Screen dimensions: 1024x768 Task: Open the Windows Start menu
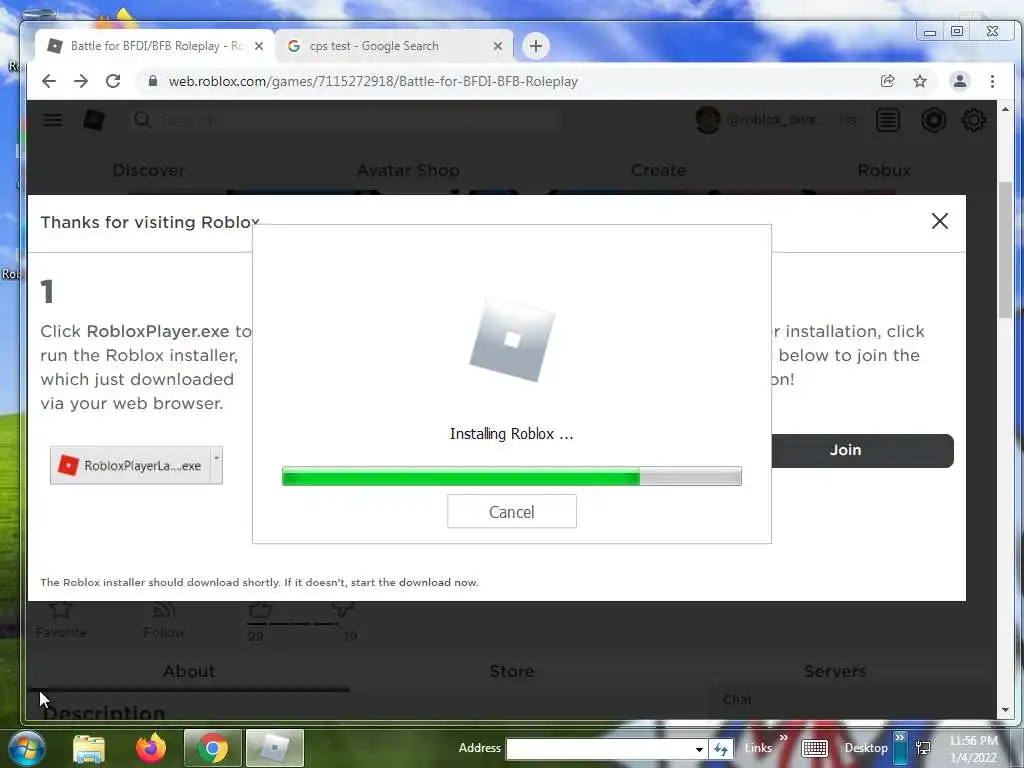coord(25,748)
